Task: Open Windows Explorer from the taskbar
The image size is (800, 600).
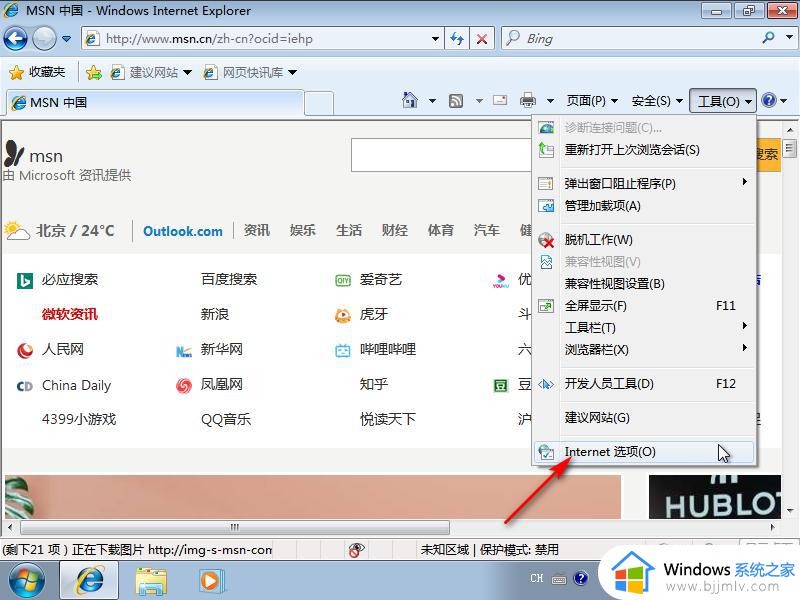Action: [x=151, y=581]
